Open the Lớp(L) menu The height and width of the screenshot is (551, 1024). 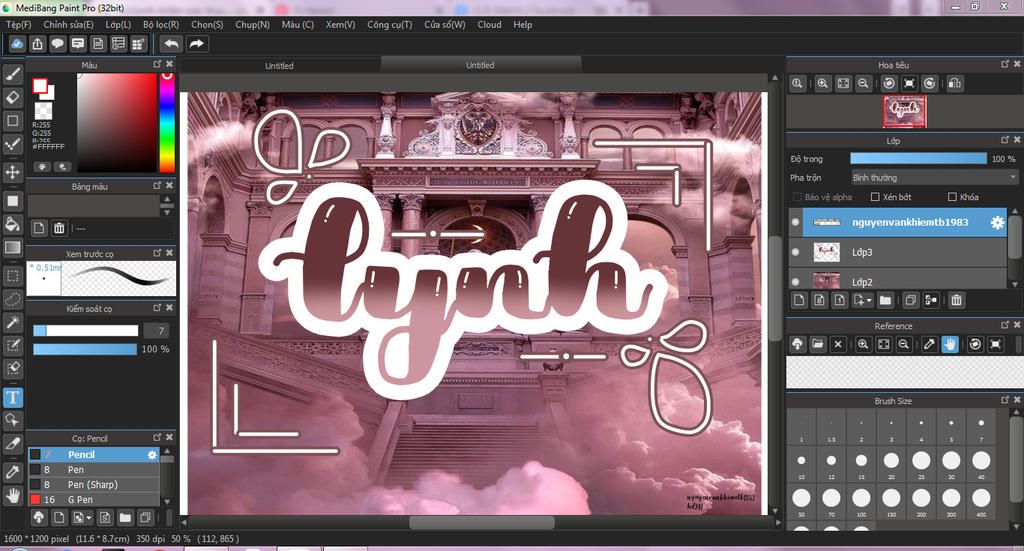coord(118,24)
